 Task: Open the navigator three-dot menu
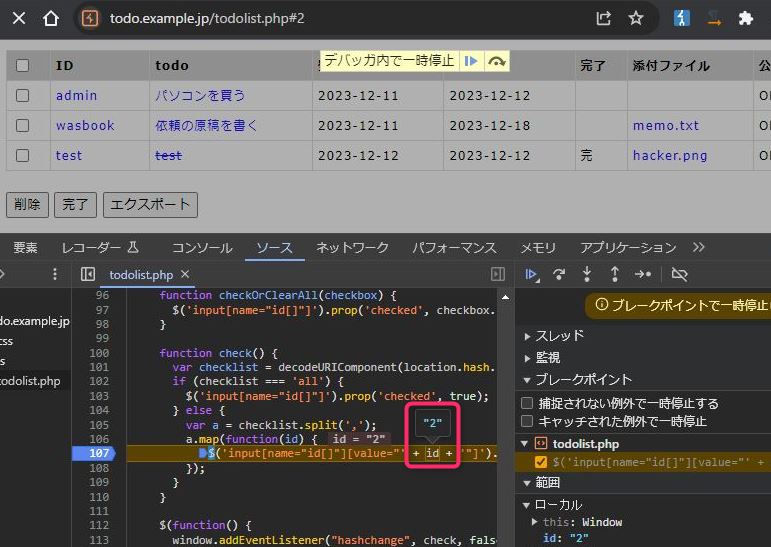[55, 274]
